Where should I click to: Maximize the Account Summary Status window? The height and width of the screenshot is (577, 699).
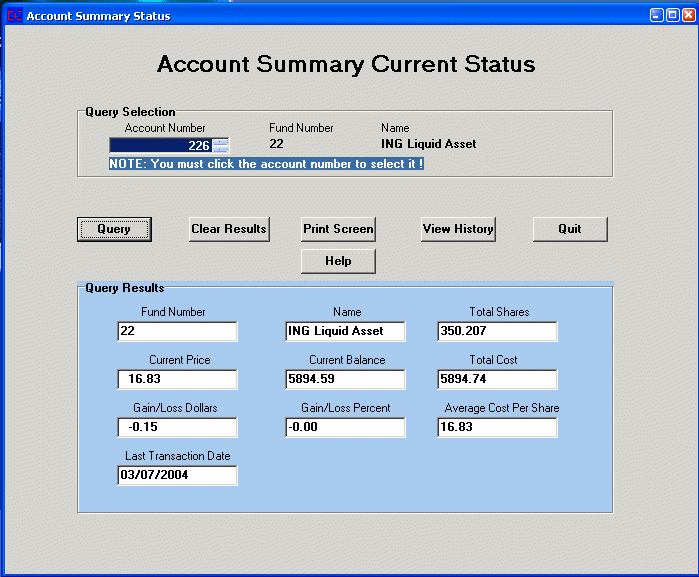[673, 15]
